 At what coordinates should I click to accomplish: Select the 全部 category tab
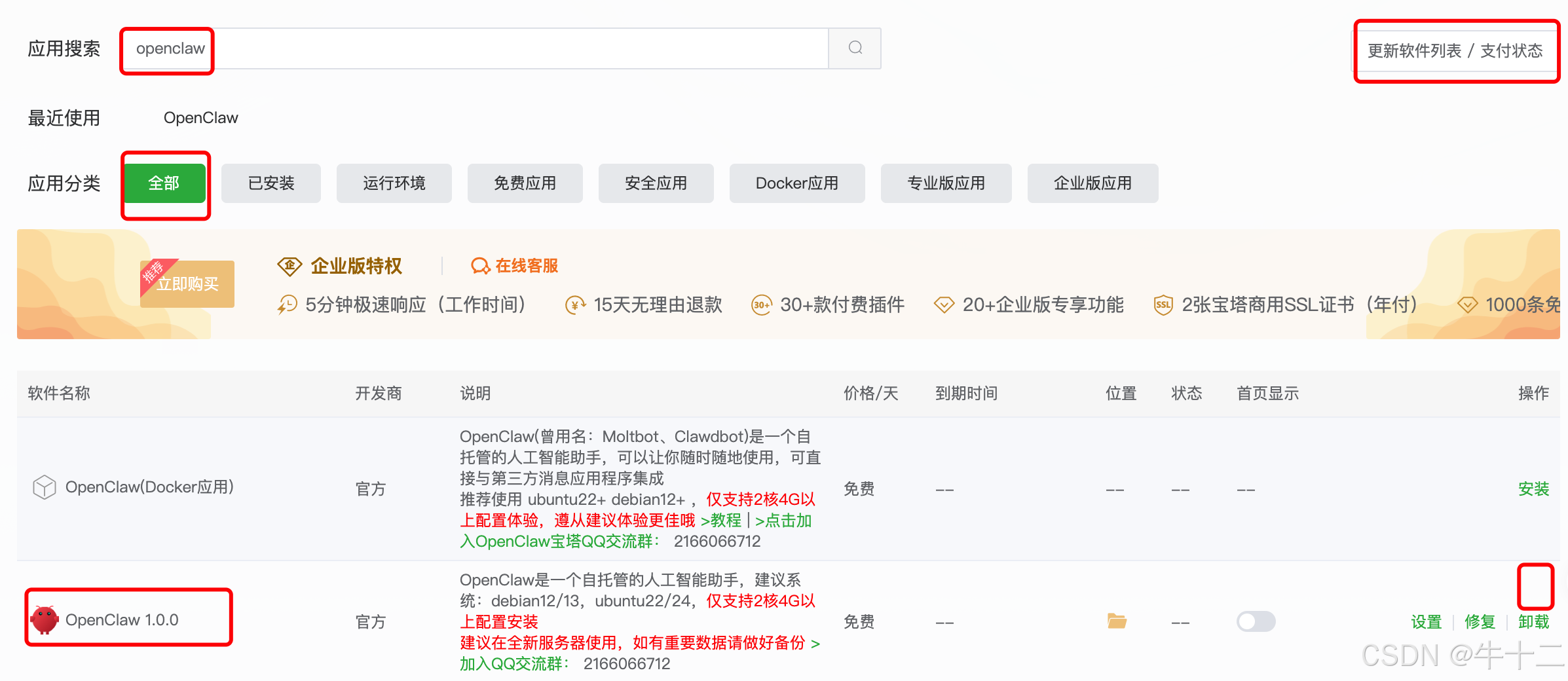click(164, 183)
